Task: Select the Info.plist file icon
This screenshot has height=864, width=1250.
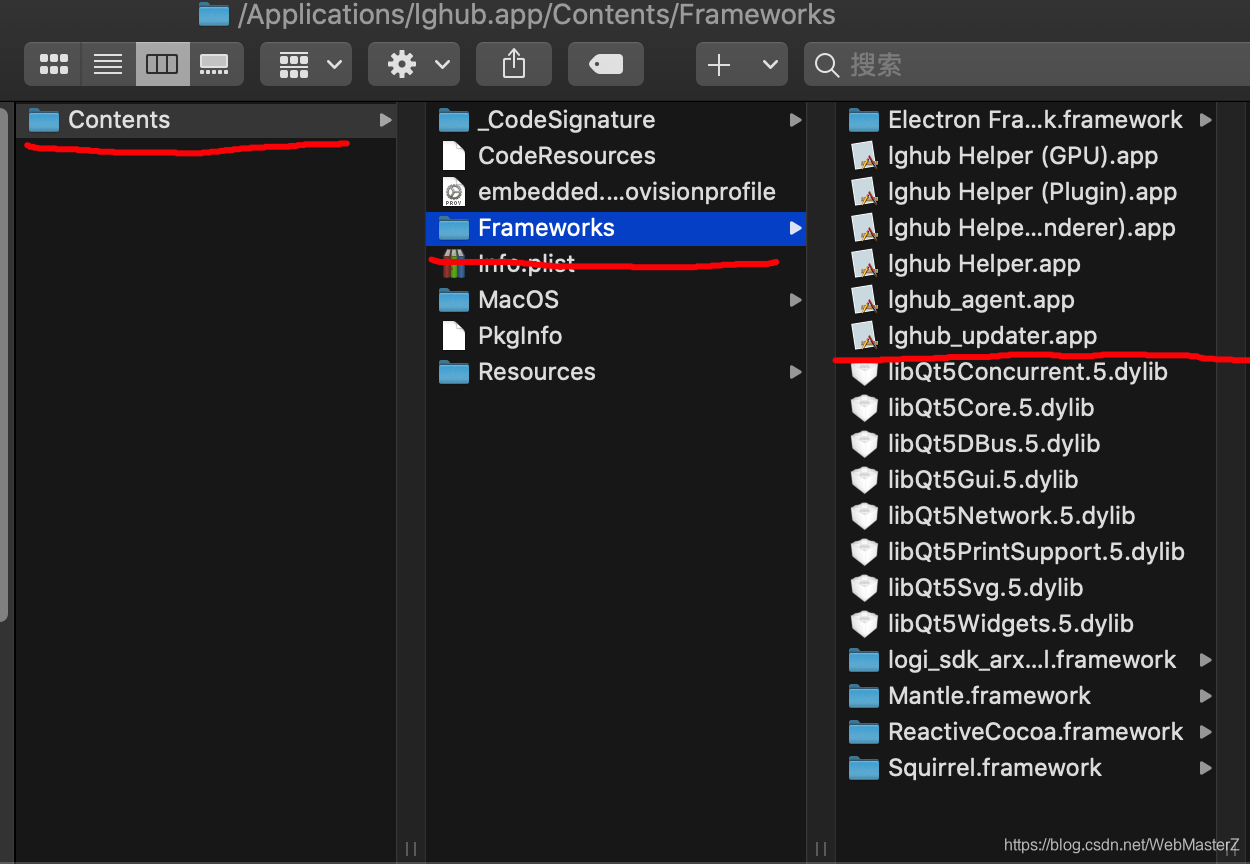Action: tap(454, 264)
